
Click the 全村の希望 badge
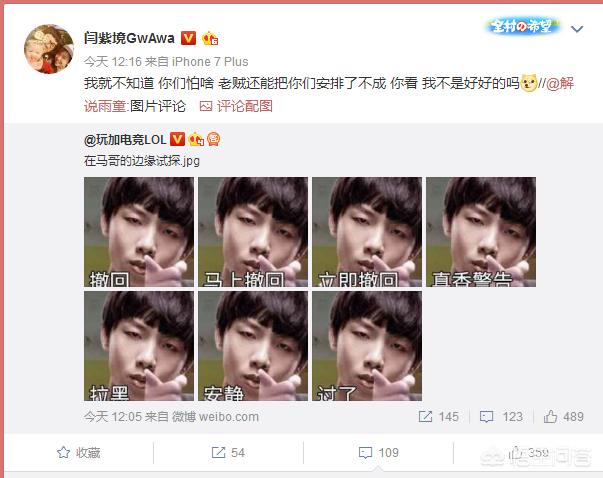(x=521, y=27)
